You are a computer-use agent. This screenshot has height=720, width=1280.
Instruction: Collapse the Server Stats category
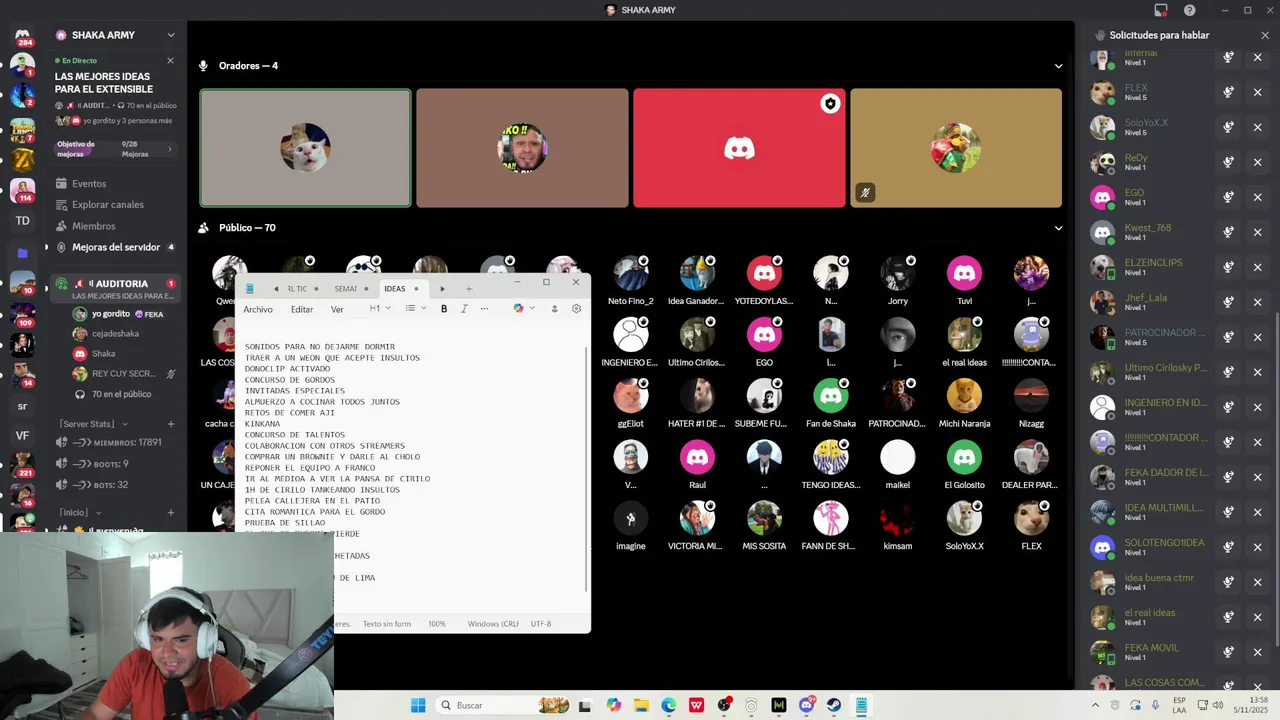(x=93, y=424)
